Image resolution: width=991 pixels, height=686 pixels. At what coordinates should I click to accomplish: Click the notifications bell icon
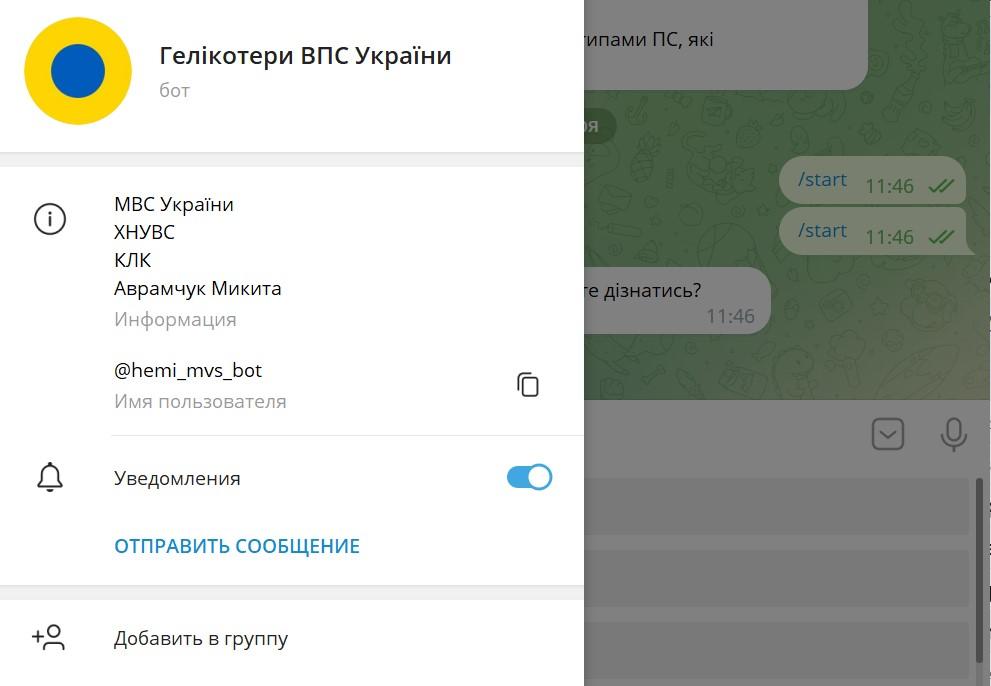(50, 478)
